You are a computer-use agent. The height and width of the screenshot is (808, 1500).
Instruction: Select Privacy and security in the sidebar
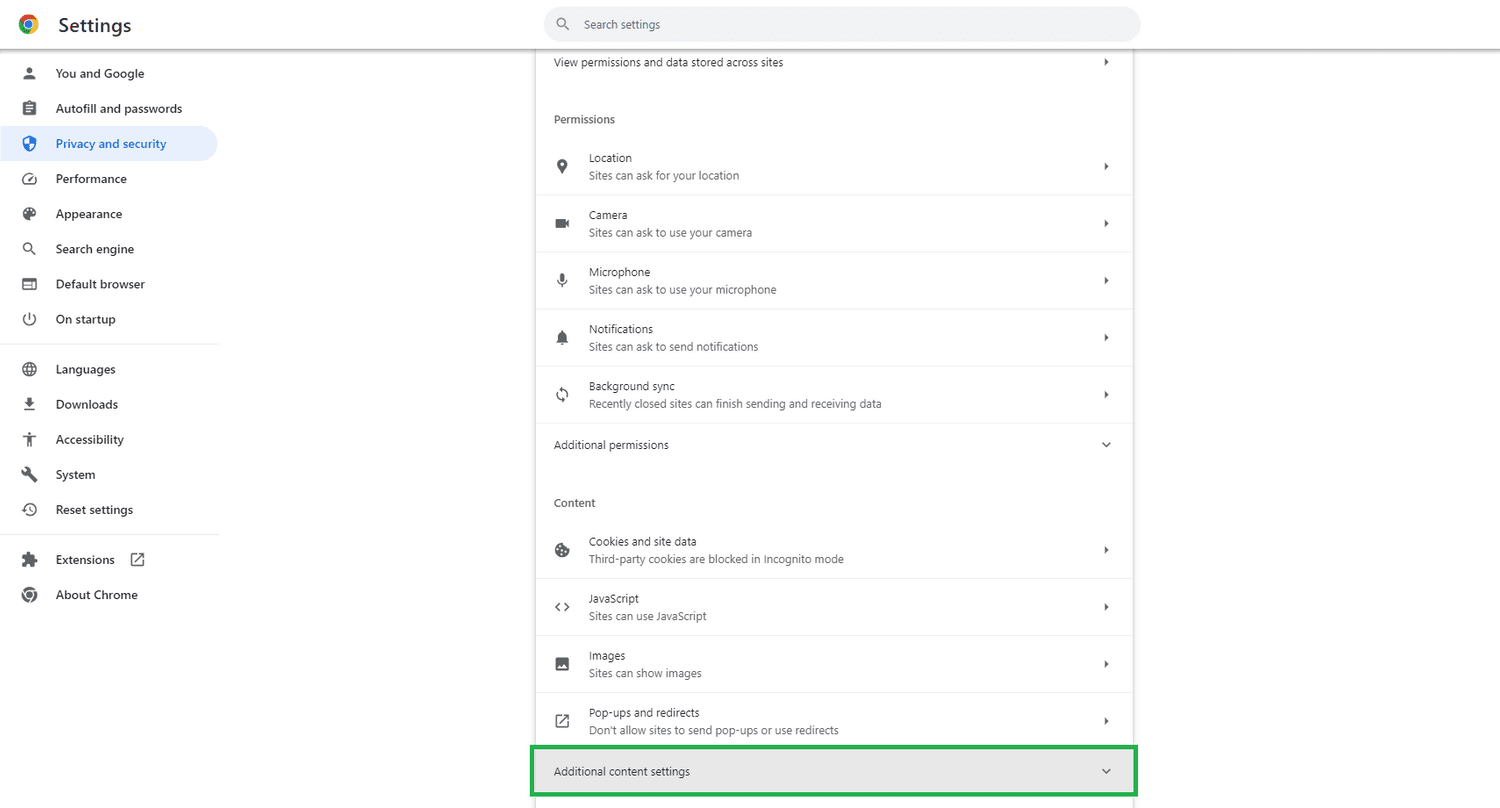[x=111, y=143]
